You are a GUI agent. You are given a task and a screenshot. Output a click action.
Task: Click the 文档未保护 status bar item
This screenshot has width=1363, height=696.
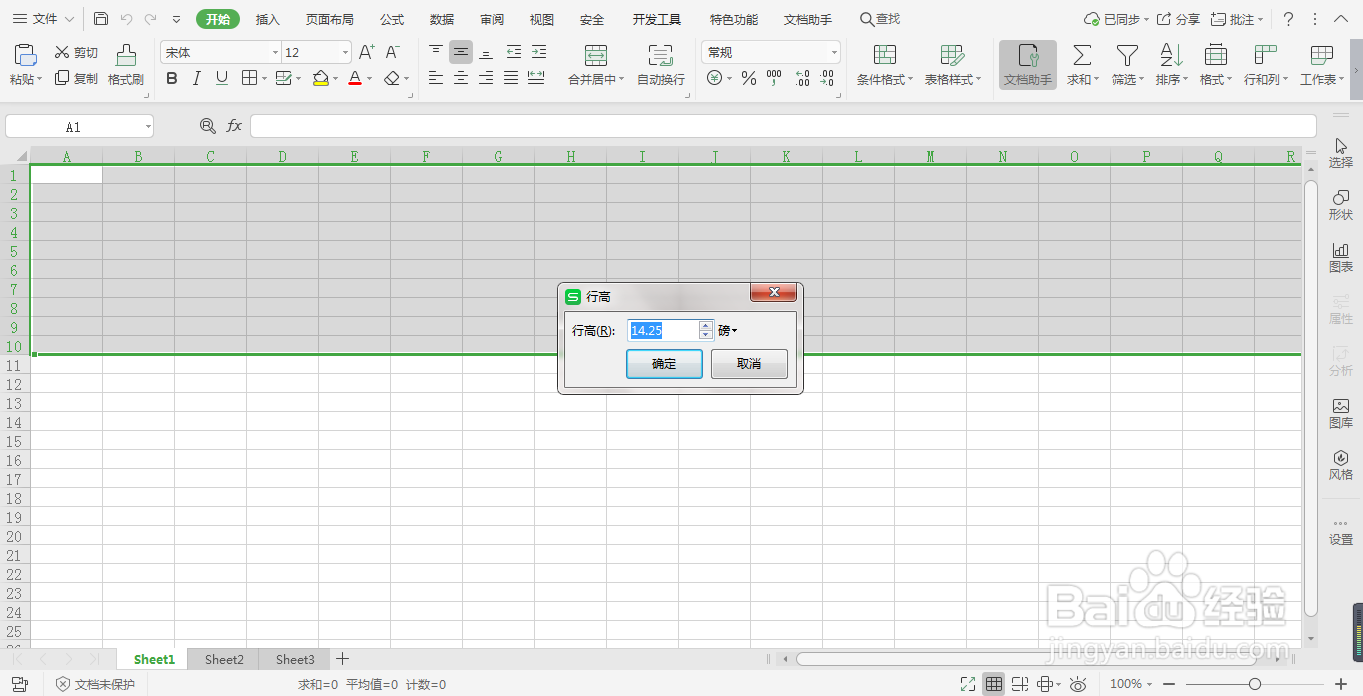coord(96,684)
